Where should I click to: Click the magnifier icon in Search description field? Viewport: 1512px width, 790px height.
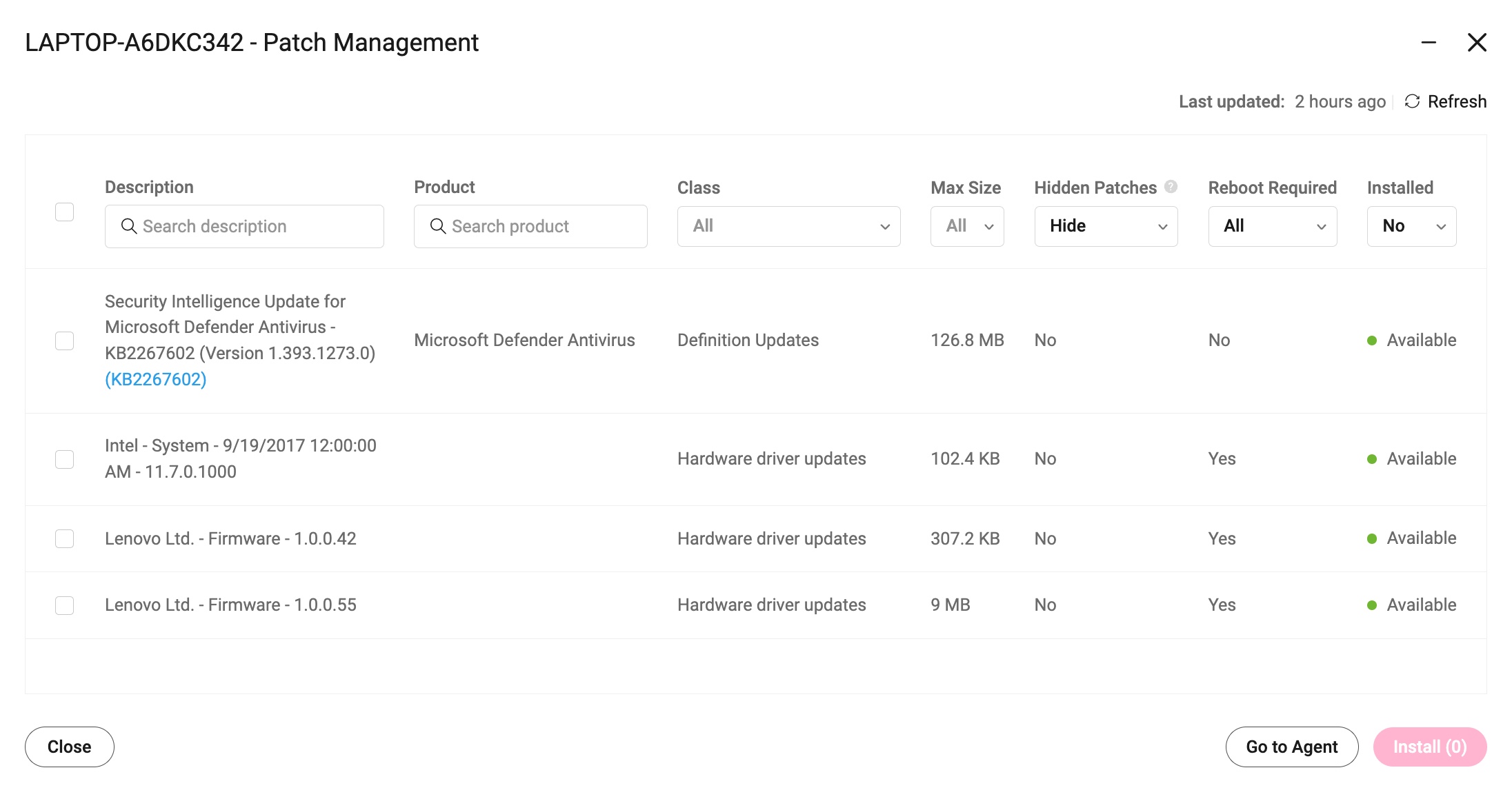tap(129, 226)
